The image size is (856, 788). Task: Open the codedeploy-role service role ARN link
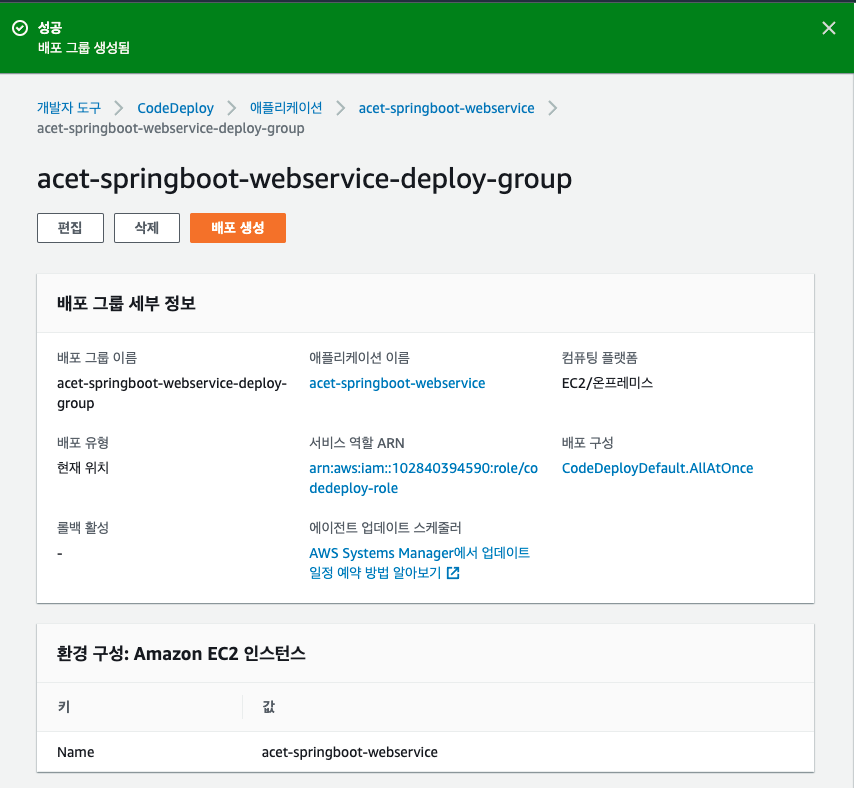tap(423, 478)
